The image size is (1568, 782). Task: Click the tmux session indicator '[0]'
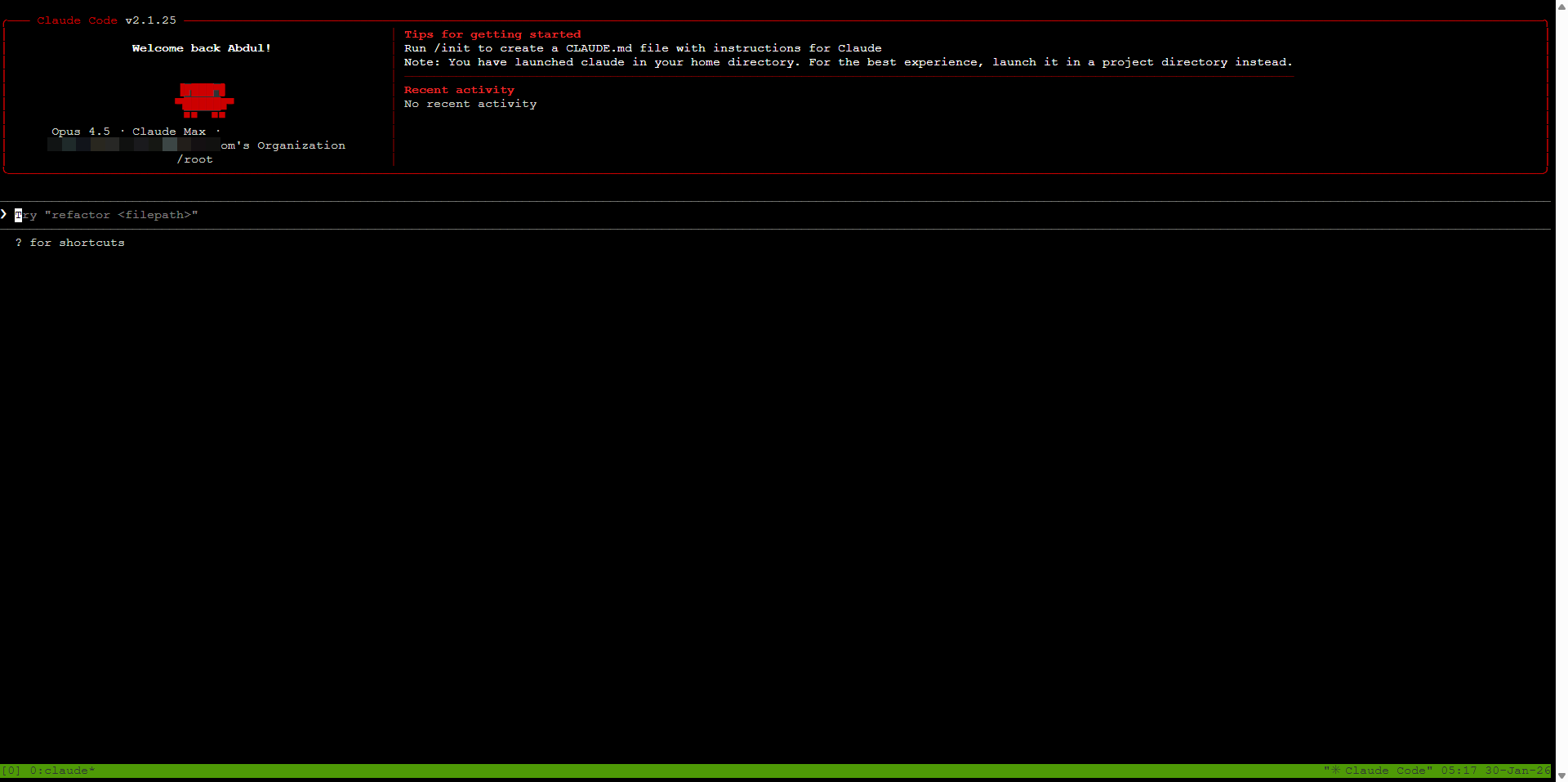(x=11, y=771)
